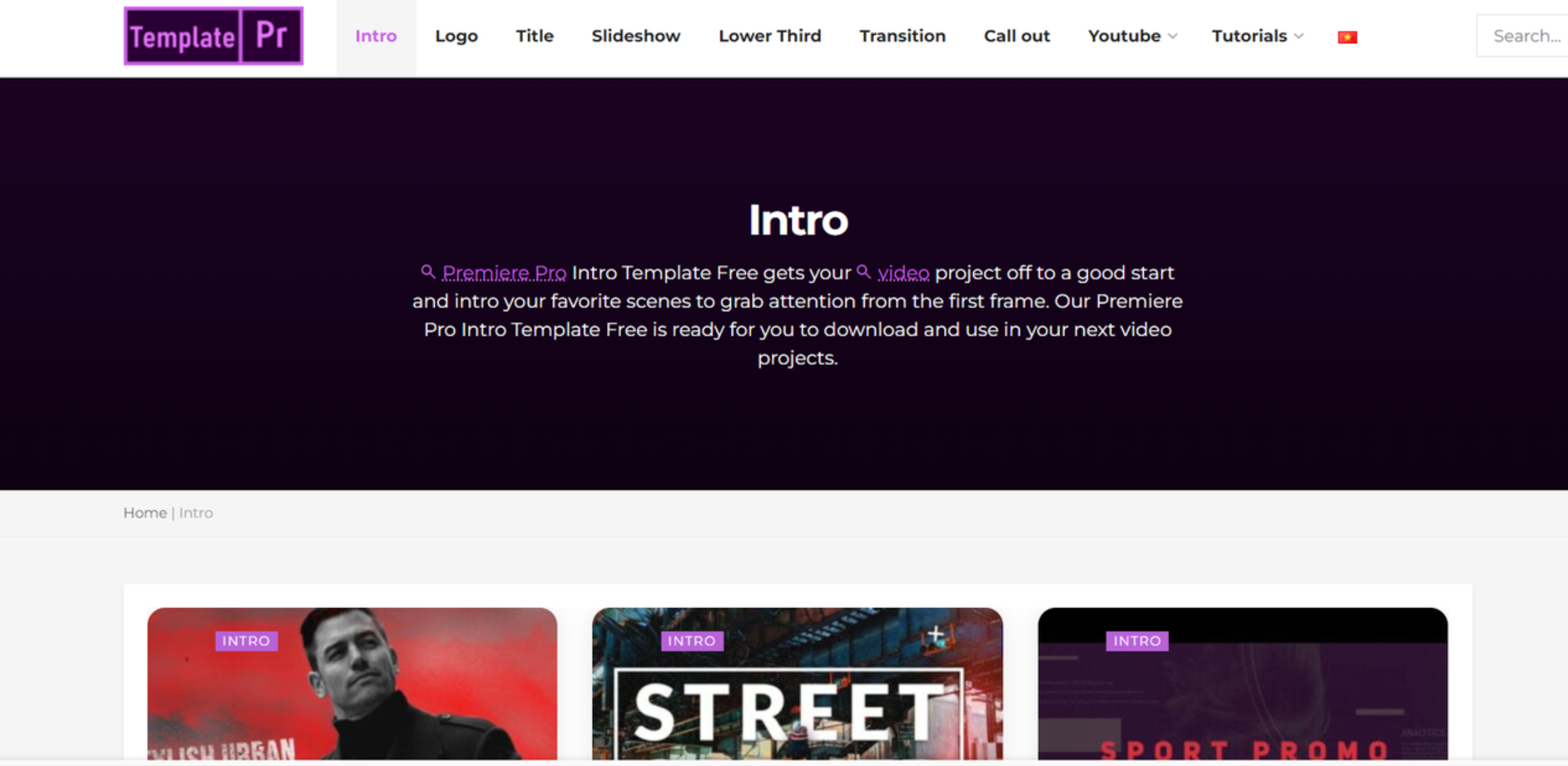Follow the Premiere Pro hyperlink
1568x766 pixels.
(504, 273)
